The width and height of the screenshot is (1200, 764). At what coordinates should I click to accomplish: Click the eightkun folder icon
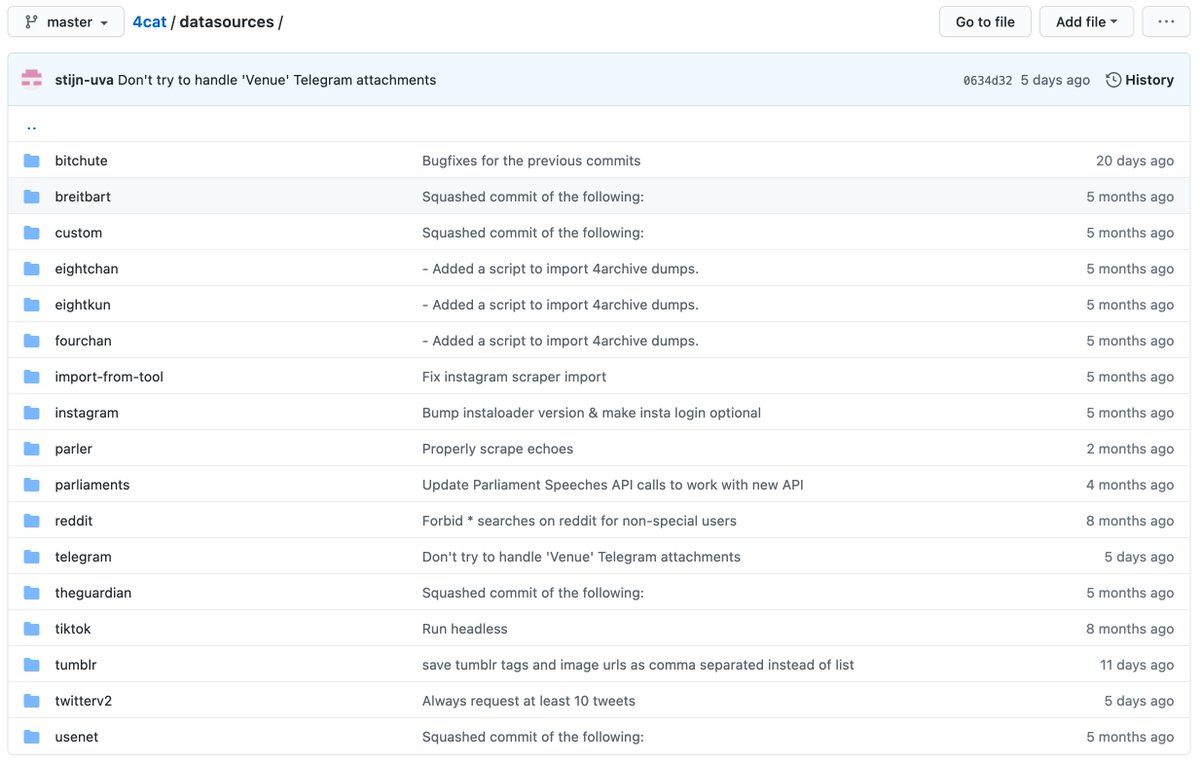(32, 305)
